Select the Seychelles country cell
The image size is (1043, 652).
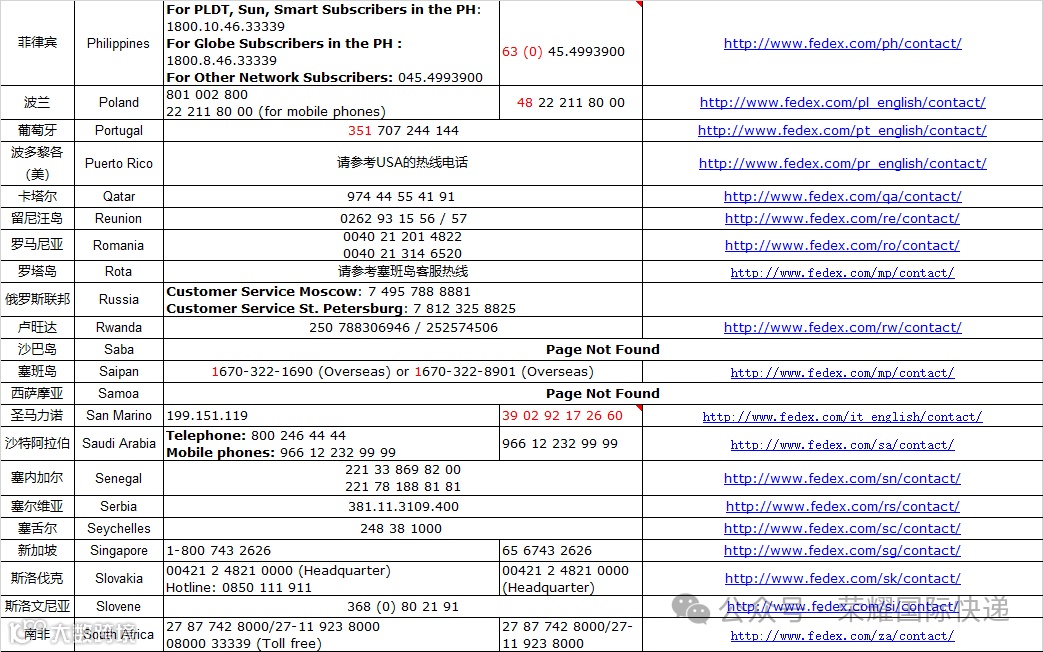click(x=118, y=528)
